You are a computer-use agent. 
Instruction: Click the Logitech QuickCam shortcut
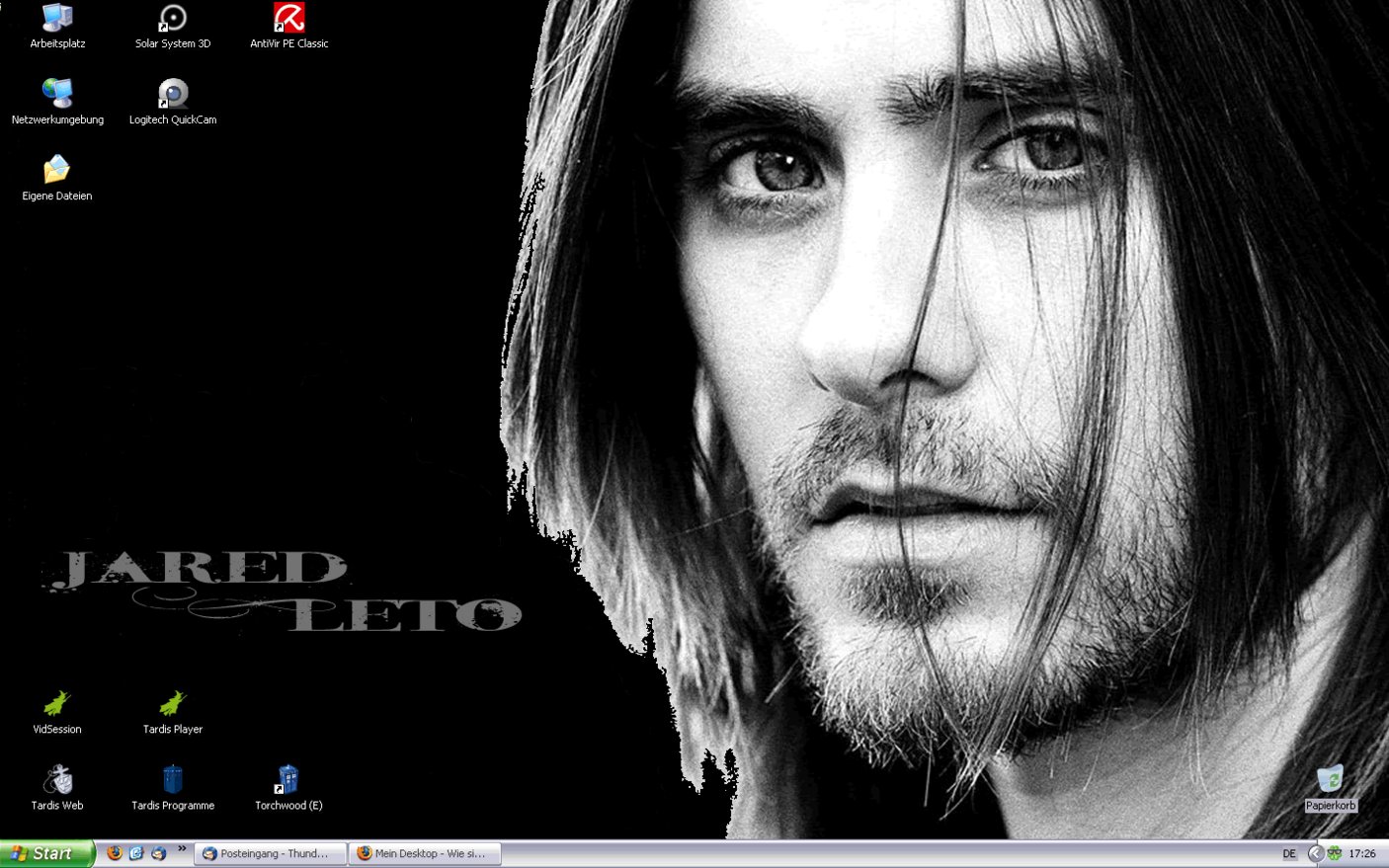[173, 95]
